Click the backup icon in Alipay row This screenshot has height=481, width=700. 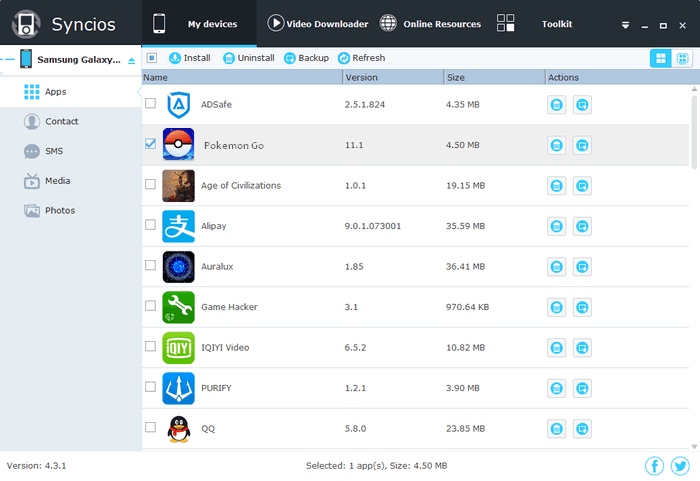pos(582,226)
